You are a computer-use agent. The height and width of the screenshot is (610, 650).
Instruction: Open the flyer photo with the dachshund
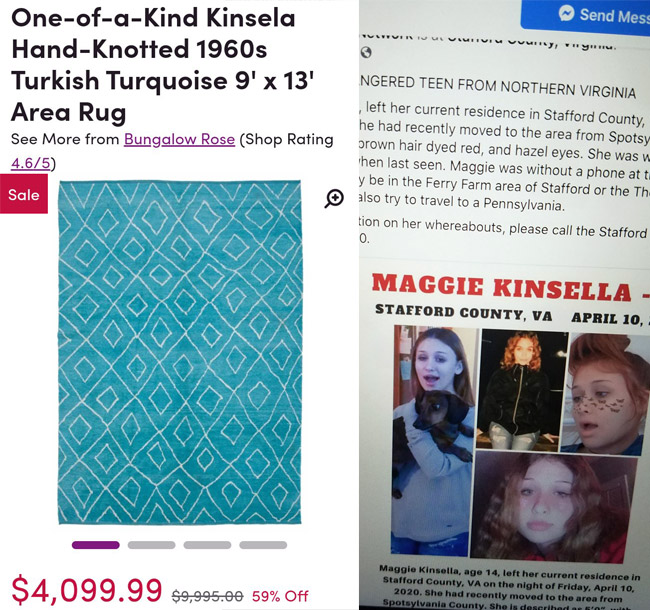[433, 441]
